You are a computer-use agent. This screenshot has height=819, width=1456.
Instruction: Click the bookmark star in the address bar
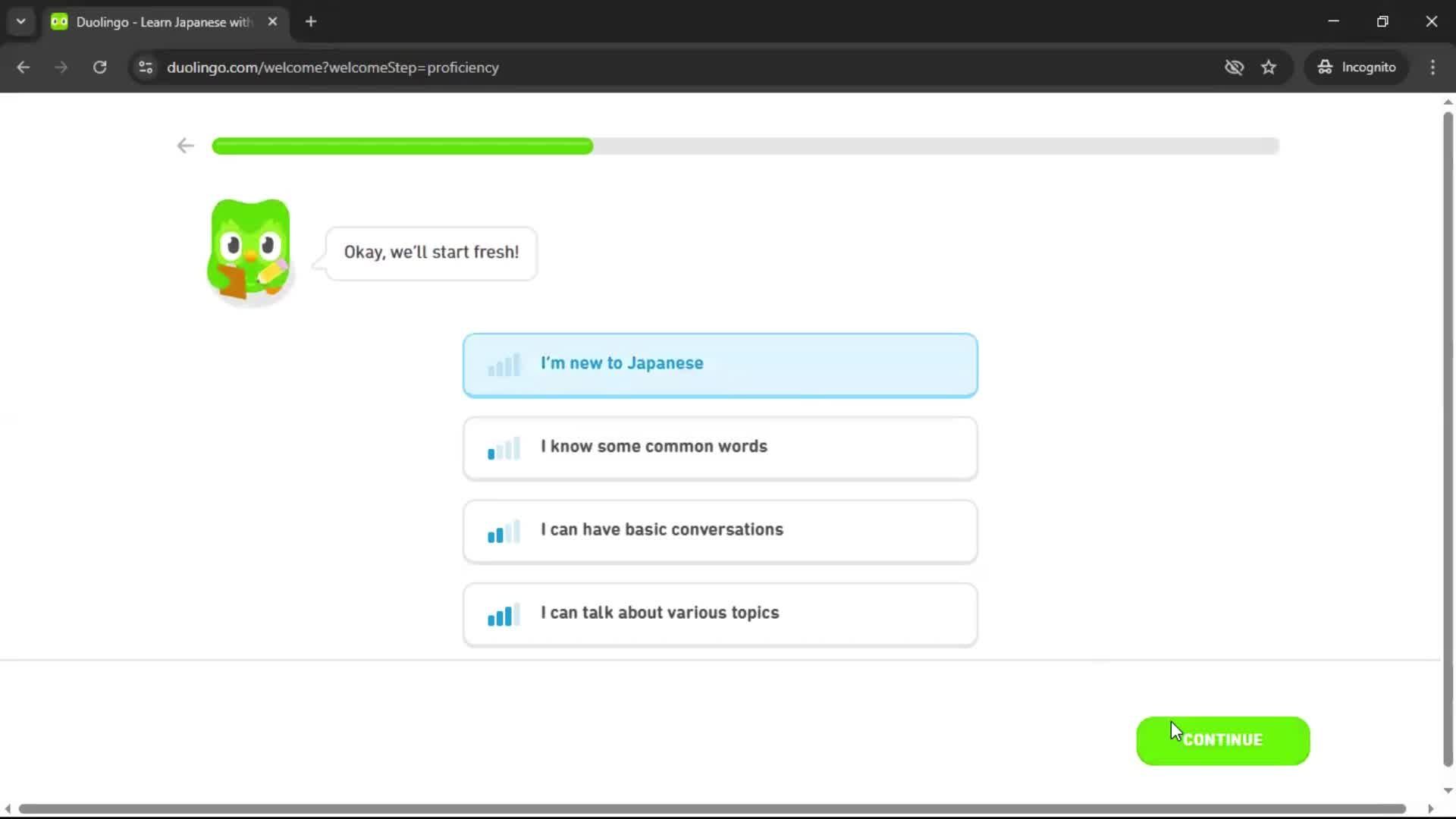tap(1269, 67)
